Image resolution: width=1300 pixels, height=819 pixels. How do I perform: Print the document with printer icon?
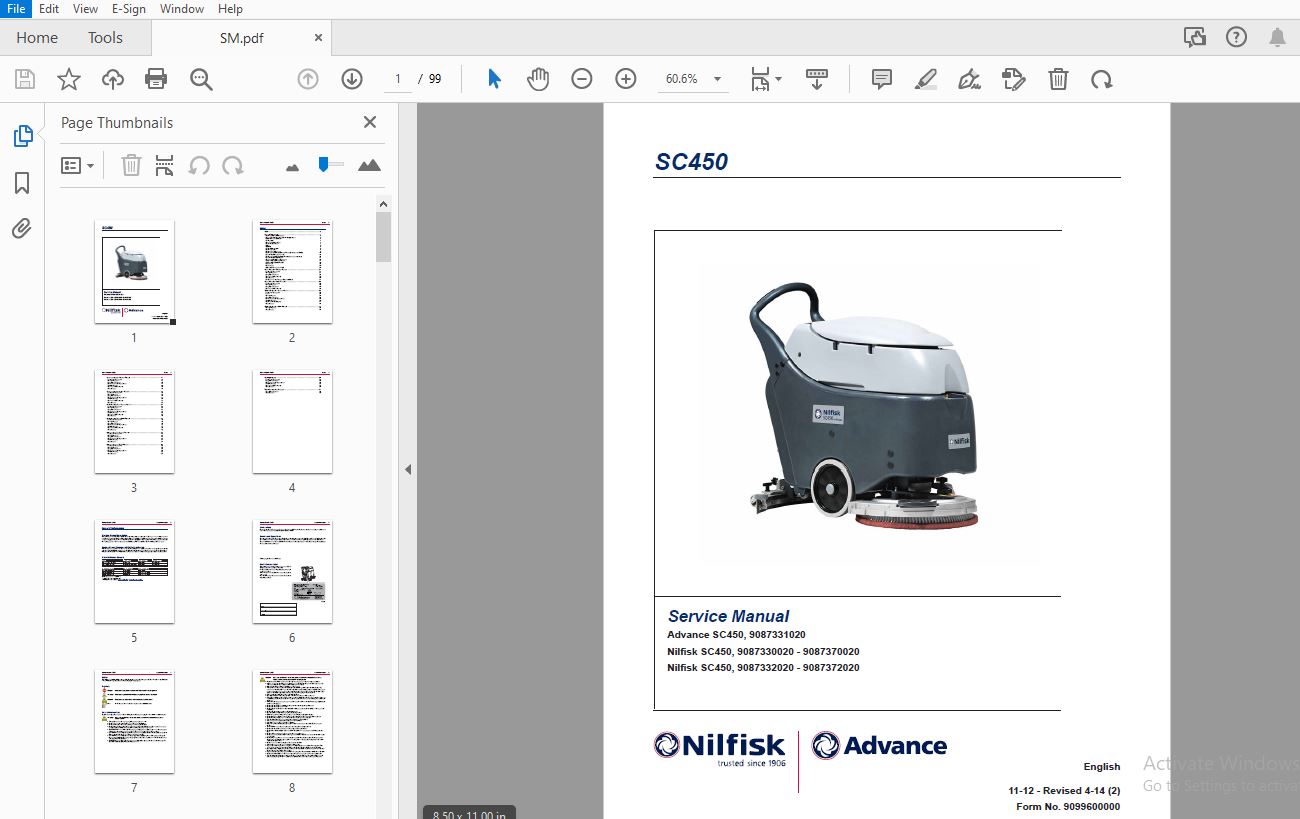[x=156, y=79]
